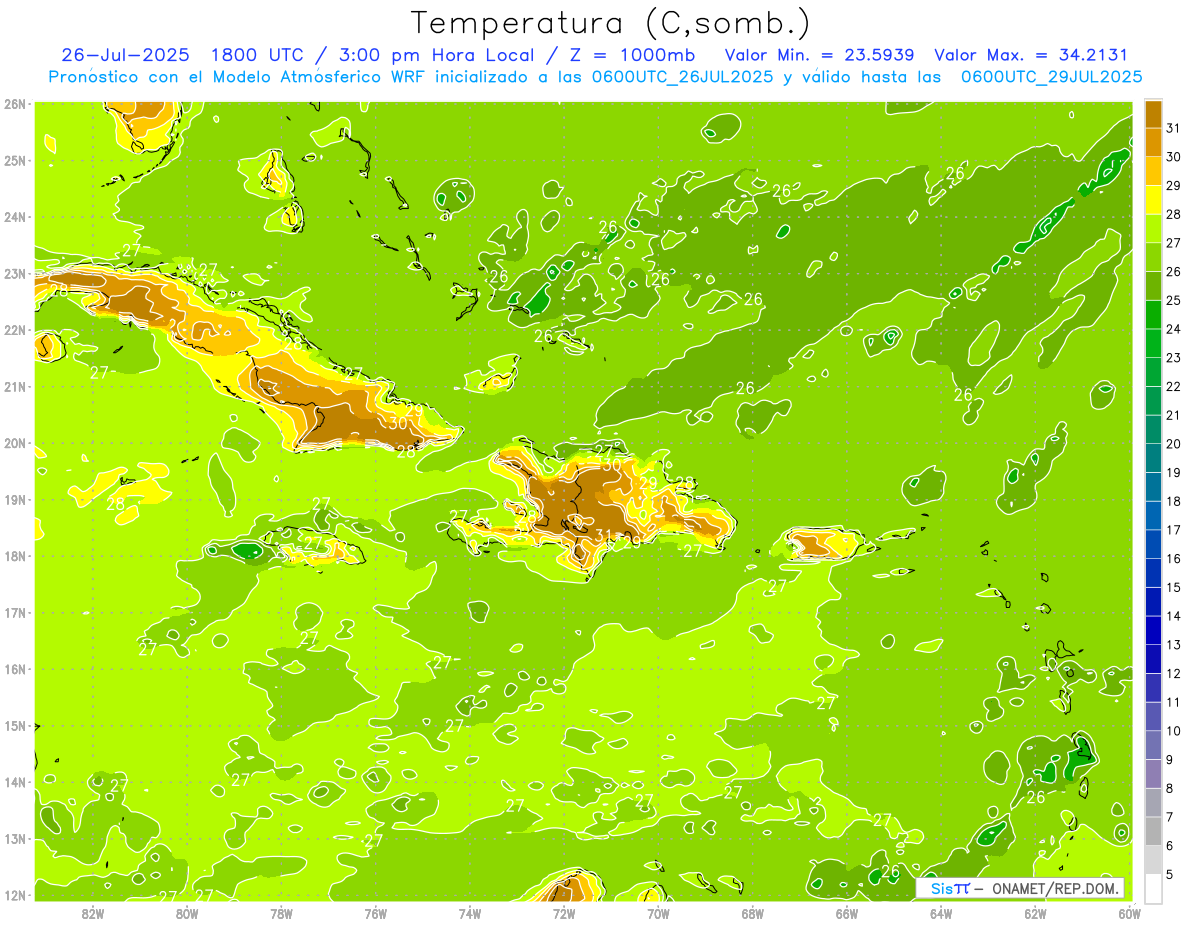Click color scale label "29"
The width and height of the screenshot is (1200, 927).
[x=1174, y=186]
